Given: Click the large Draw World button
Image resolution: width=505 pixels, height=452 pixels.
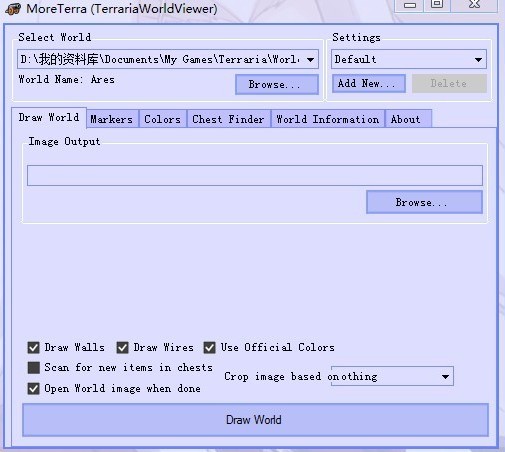Looking at the screenshot, I should point(255,420).
